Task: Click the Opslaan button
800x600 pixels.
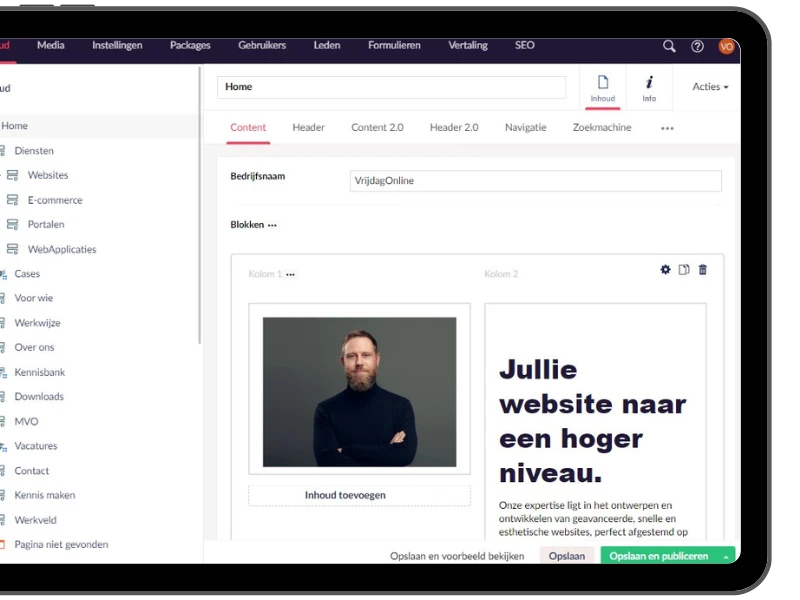Action: click(567, 556)
